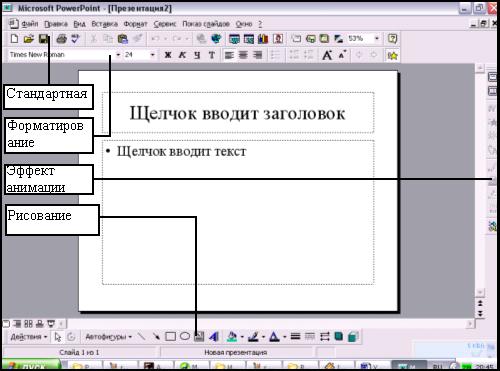The height and width of the screenshot is (371, 500).
Task: Click the Пуск start button
Action: (x=31, y=366)
